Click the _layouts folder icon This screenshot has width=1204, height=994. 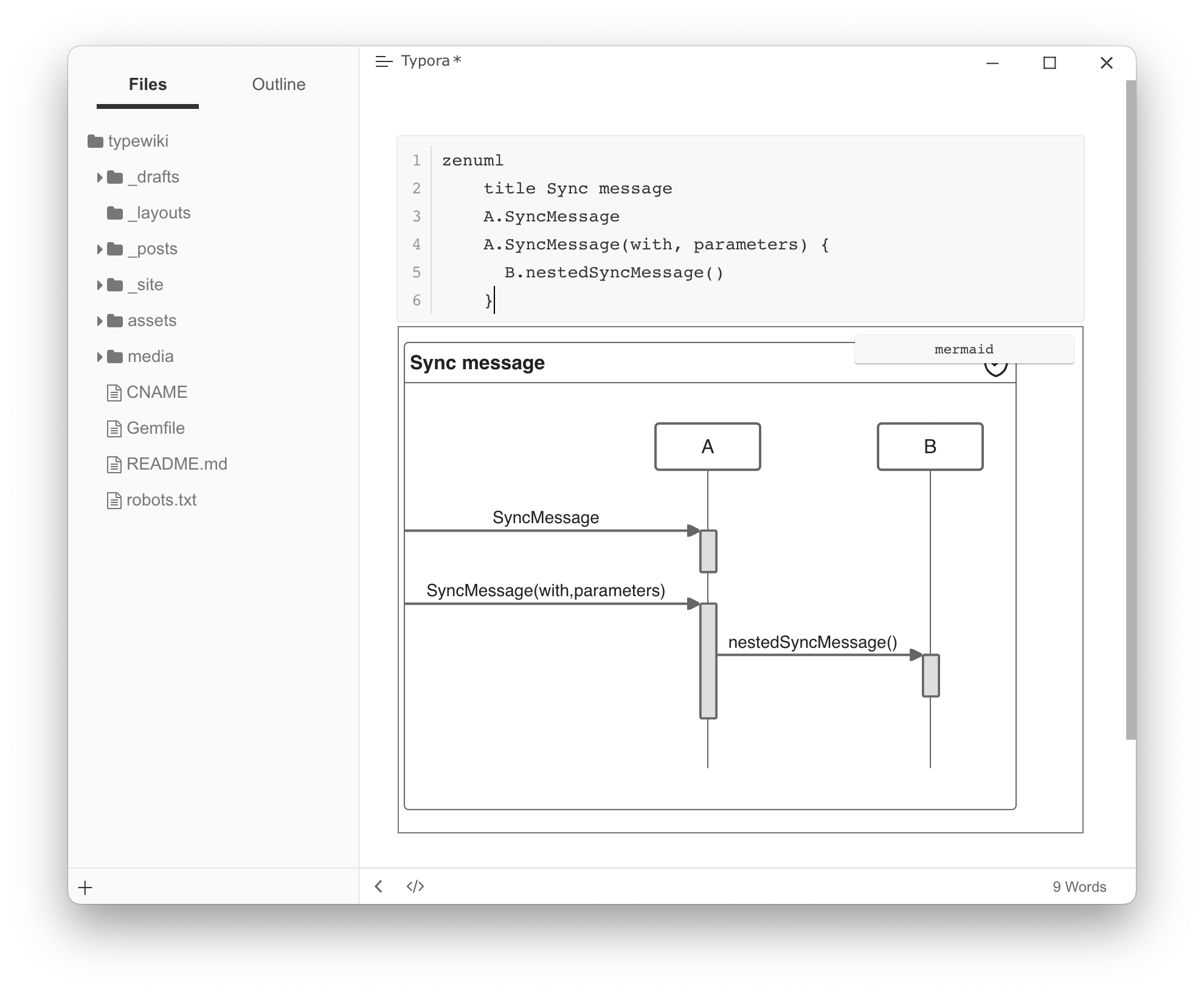click(115, 213)
